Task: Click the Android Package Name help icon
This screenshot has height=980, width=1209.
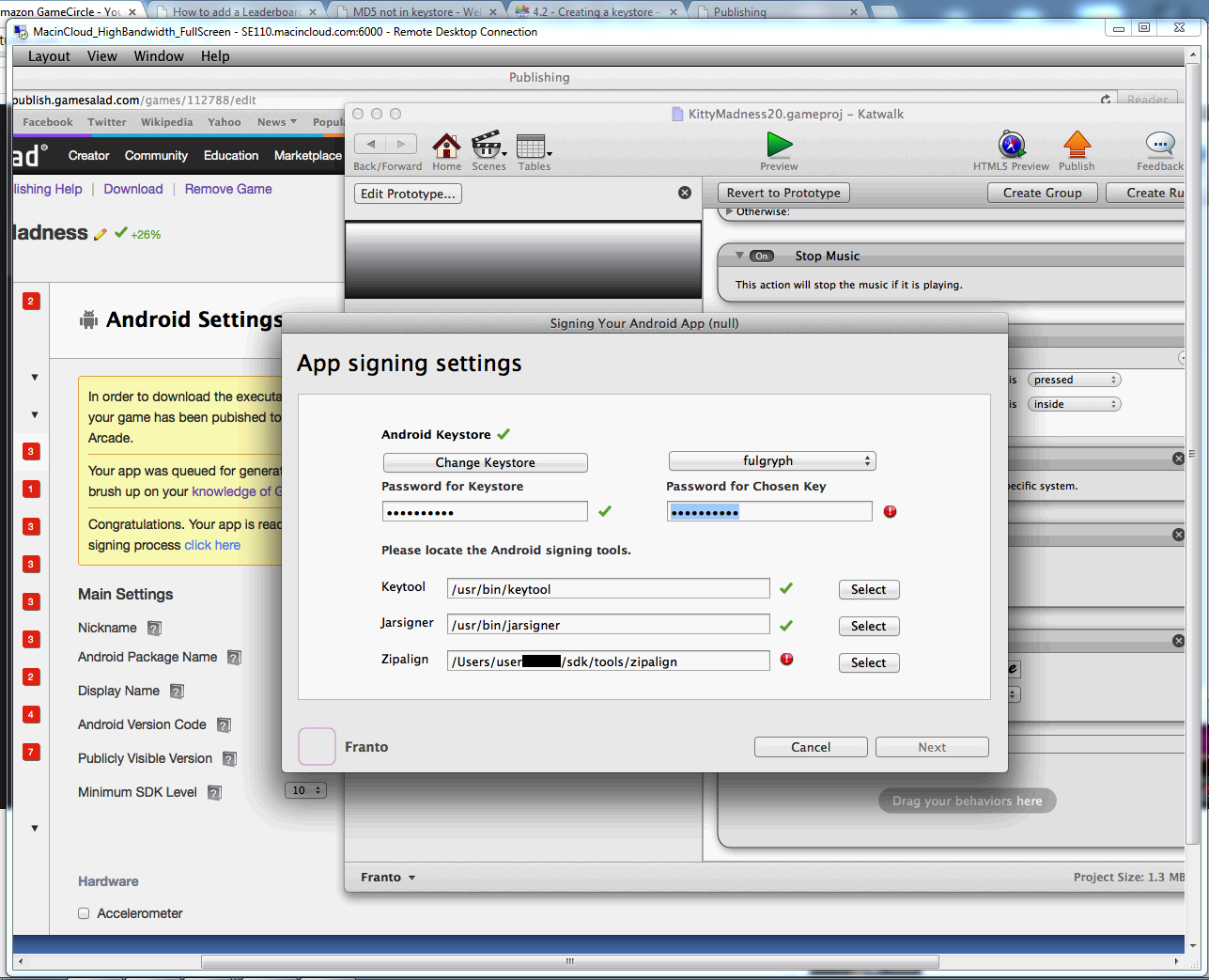Action: click(x=235, y=658)
